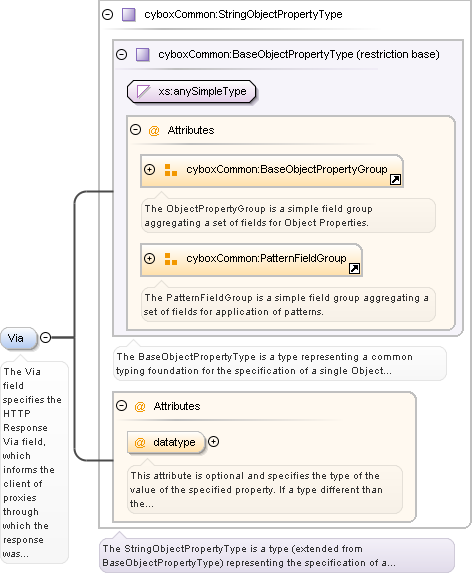Image resolution: width=473 pixels, height=576 pixels.
Task: Click the StringObjectPropertyType purple square icon
Action: coord(129,15)
